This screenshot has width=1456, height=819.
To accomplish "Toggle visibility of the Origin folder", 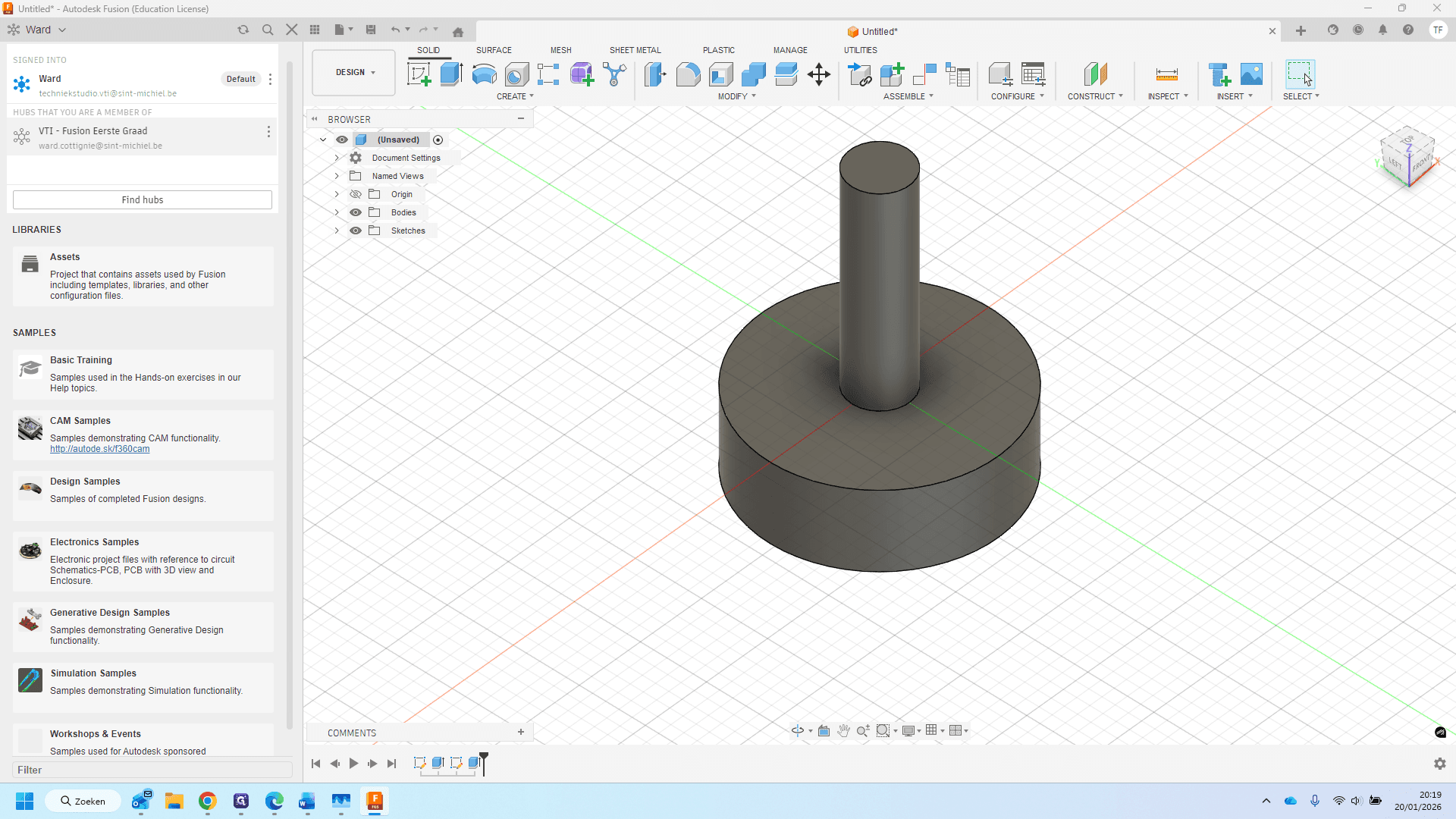I will [x=356, y=194].
